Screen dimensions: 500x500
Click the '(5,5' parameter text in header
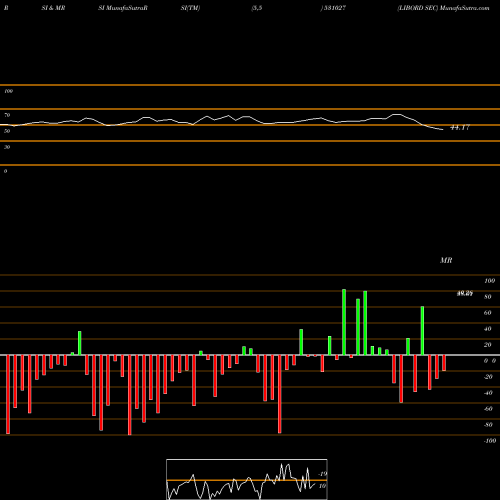point(257,8)
